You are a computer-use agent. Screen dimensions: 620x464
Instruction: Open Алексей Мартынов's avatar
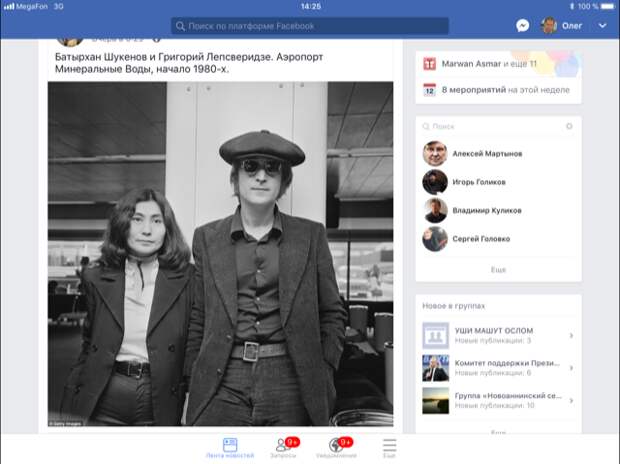[x=435, y=153]
